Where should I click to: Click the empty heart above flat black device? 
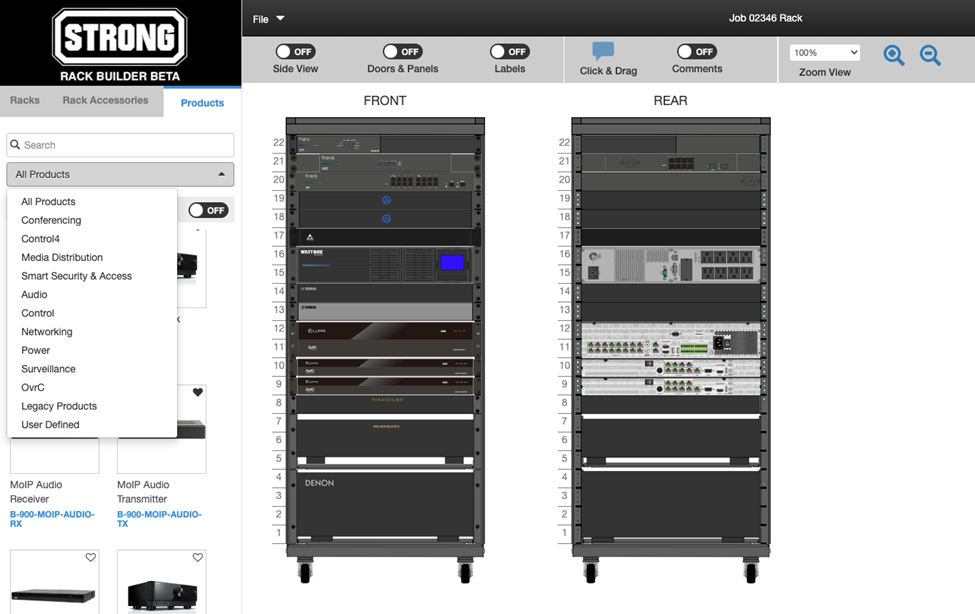coord(91,557)
